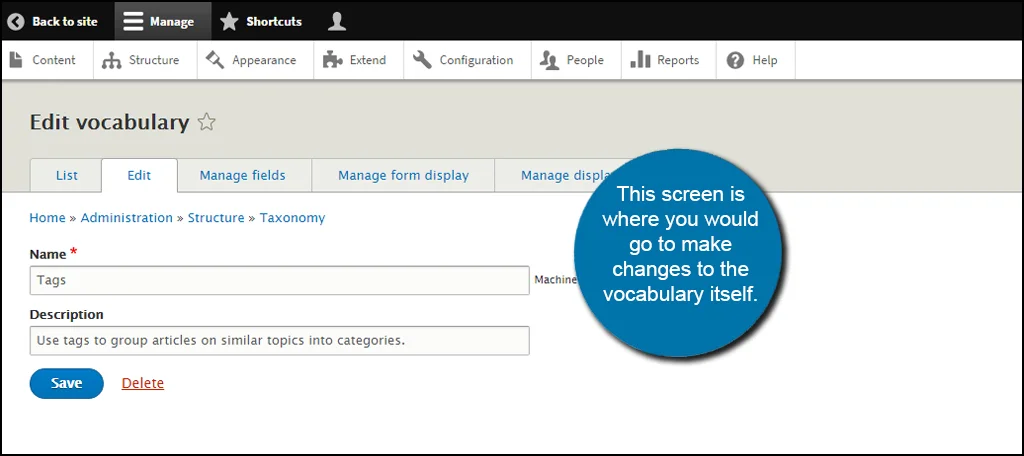Navigate to the People page

click(x=572, y=60)
